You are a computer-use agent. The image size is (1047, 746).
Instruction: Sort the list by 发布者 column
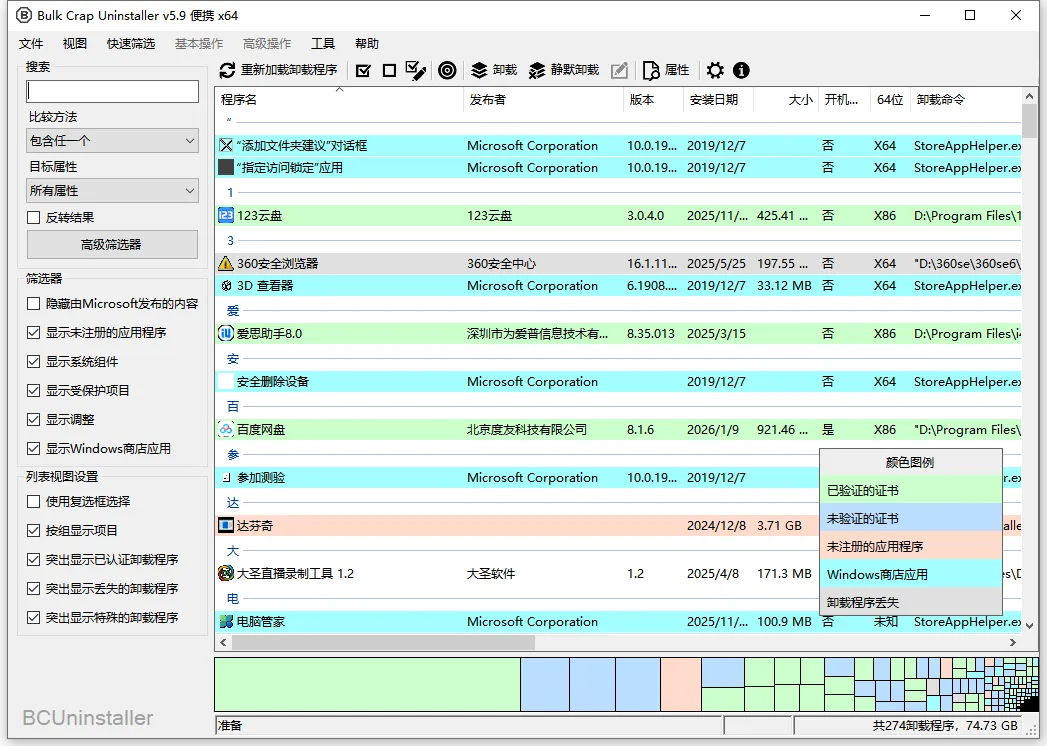point(543,100)
